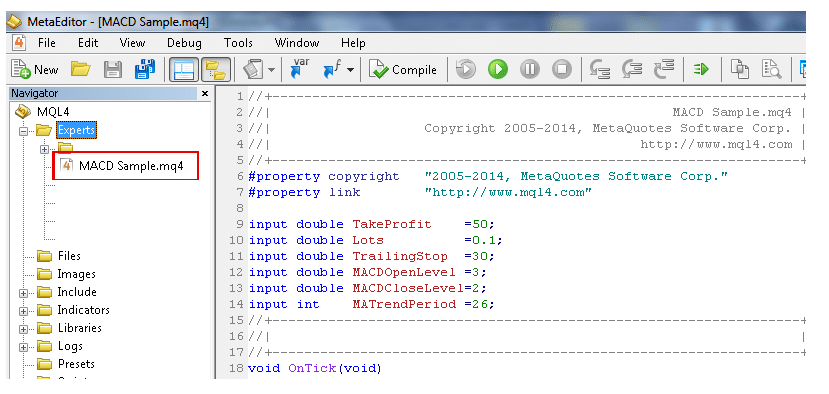
Task: Click the Step Into debug icon
Action: point(600,69)
